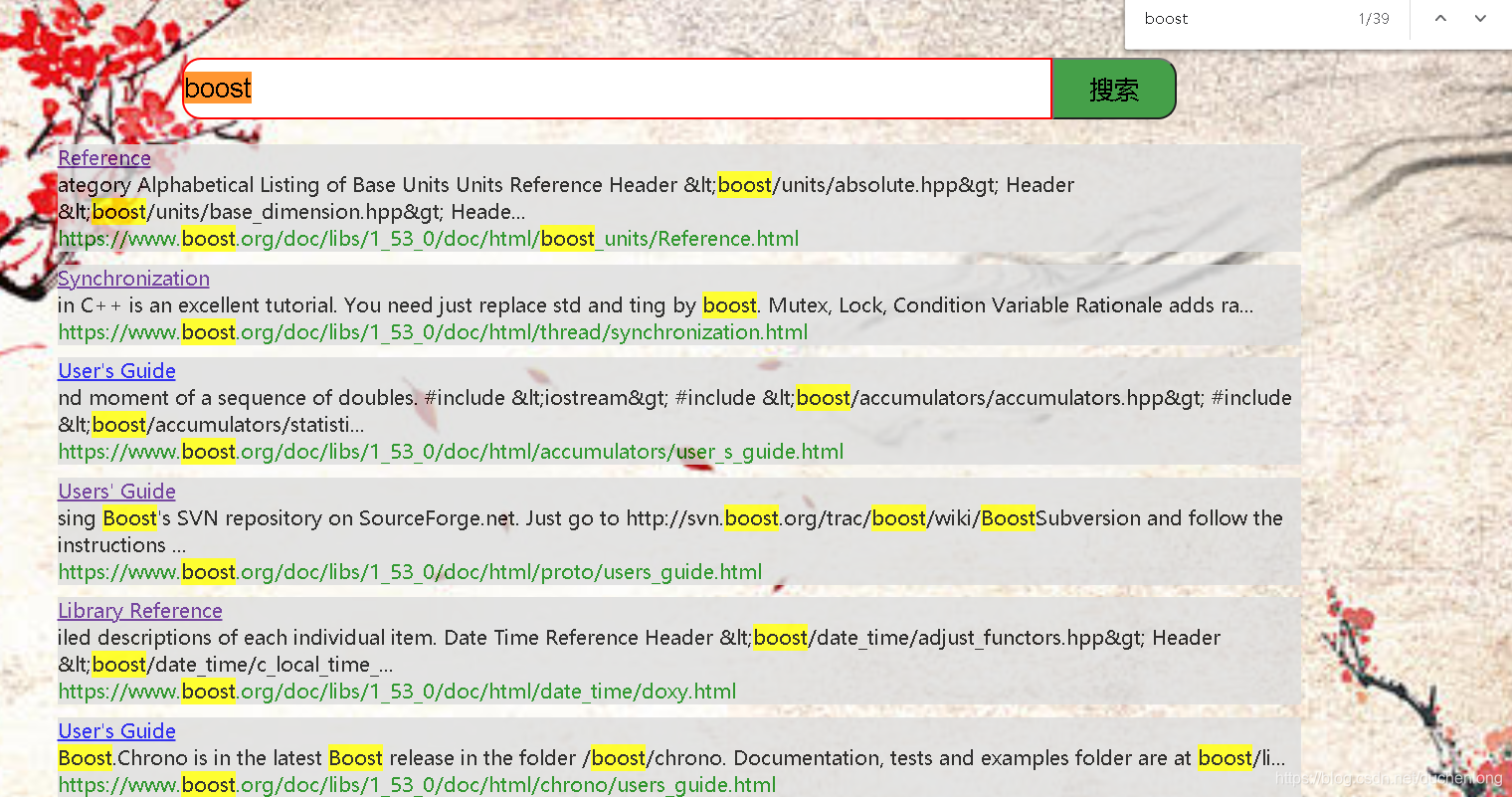This screenshot has width=1512, height=797.
Task: Click the accumulators/user_s_guide.html URL
Action: pyautogui.click(x=451, y=452)
